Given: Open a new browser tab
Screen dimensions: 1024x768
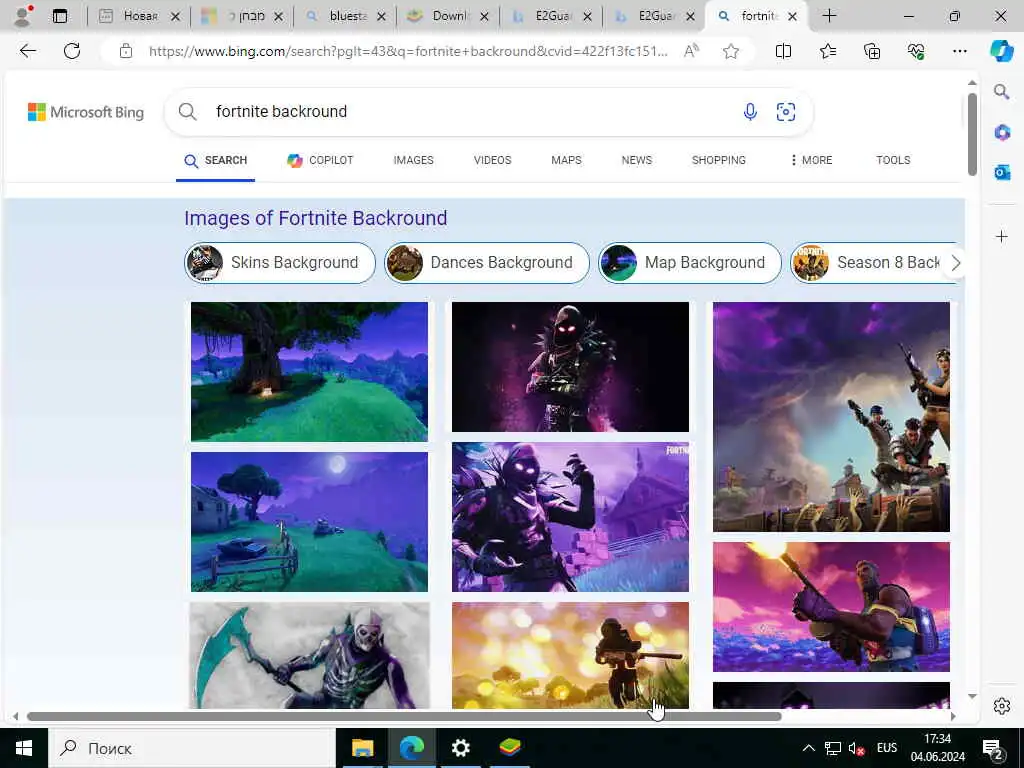Looking at the screenshot, I should [x=829, y=16].
